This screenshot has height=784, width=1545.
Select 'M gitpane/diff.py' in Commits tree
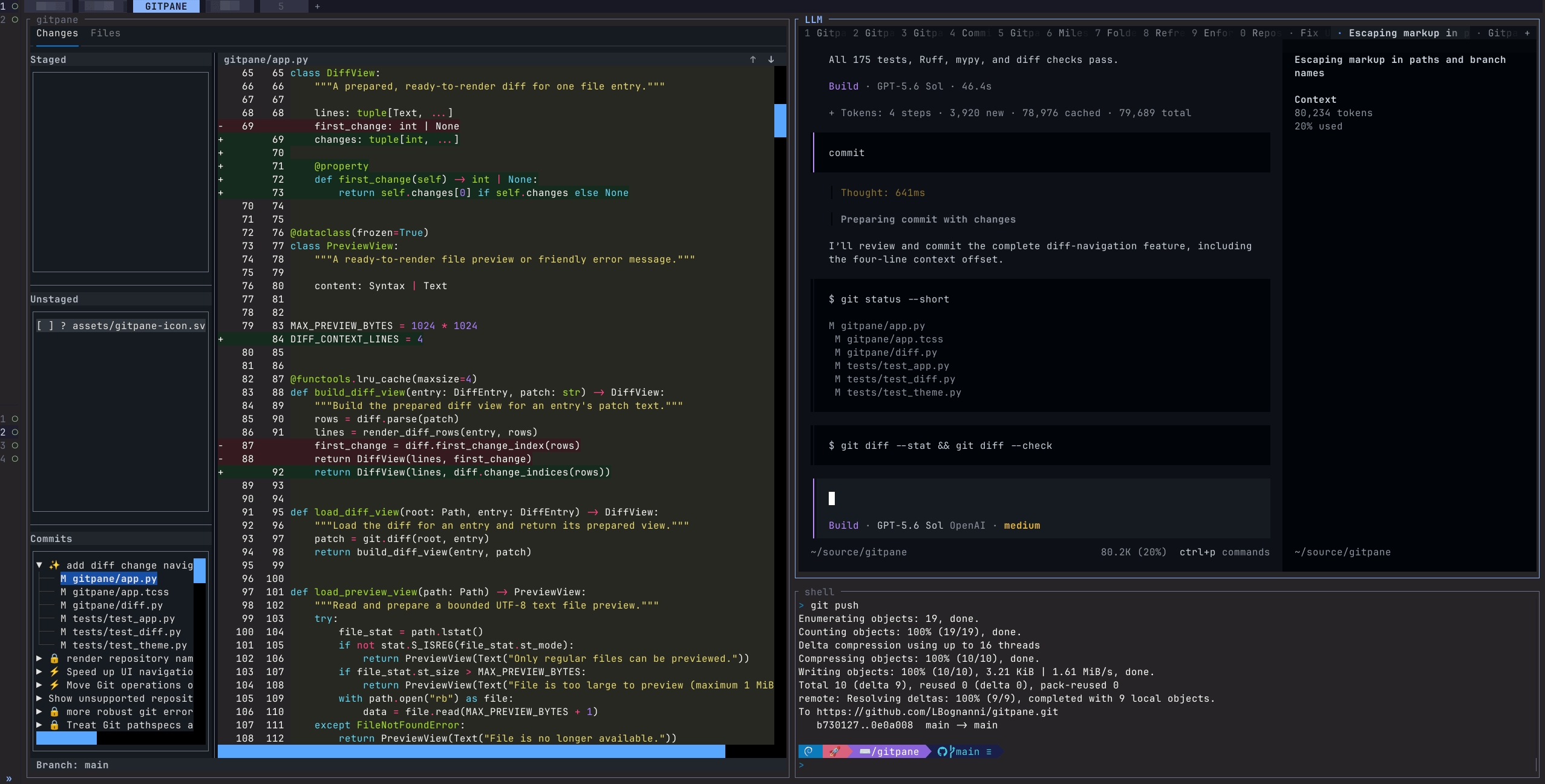(x=112, y=605)
